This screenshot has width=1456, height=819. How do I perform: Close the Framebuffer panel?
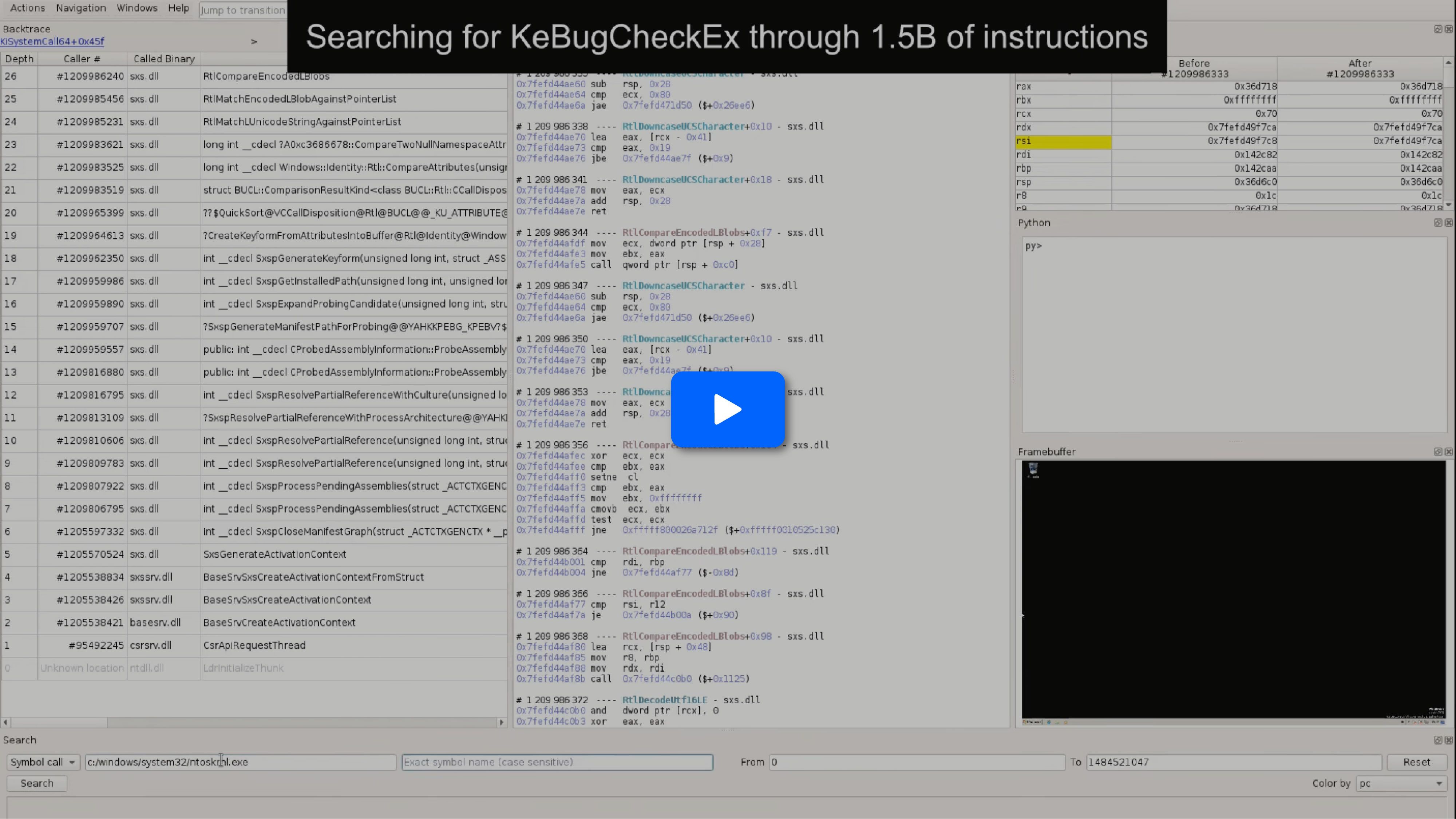coord(1449,452)
